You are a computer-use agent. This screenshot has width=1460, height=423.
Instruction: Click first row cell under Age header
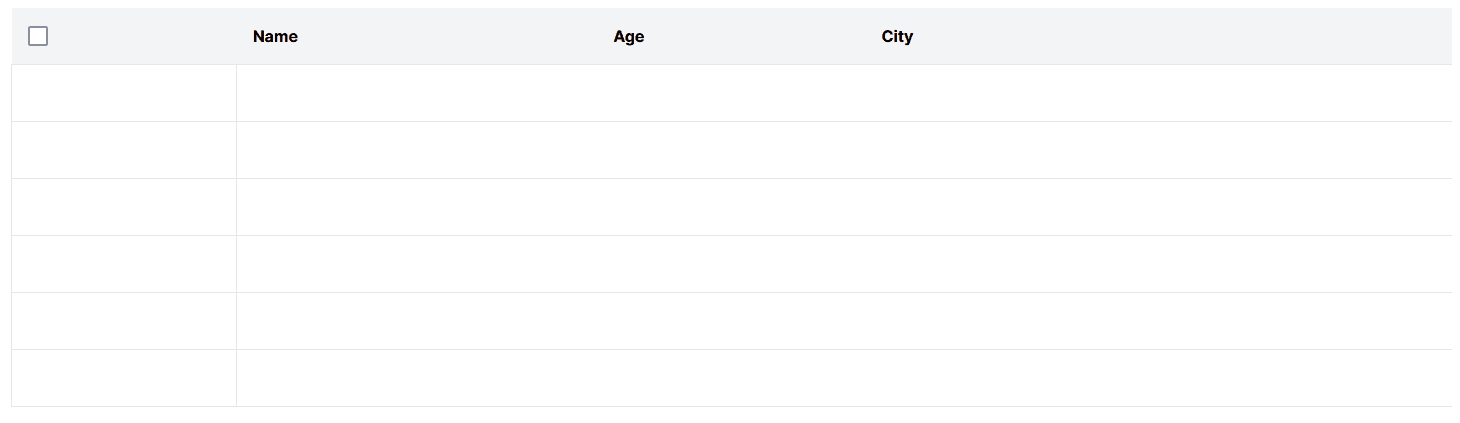coord(731,93)
